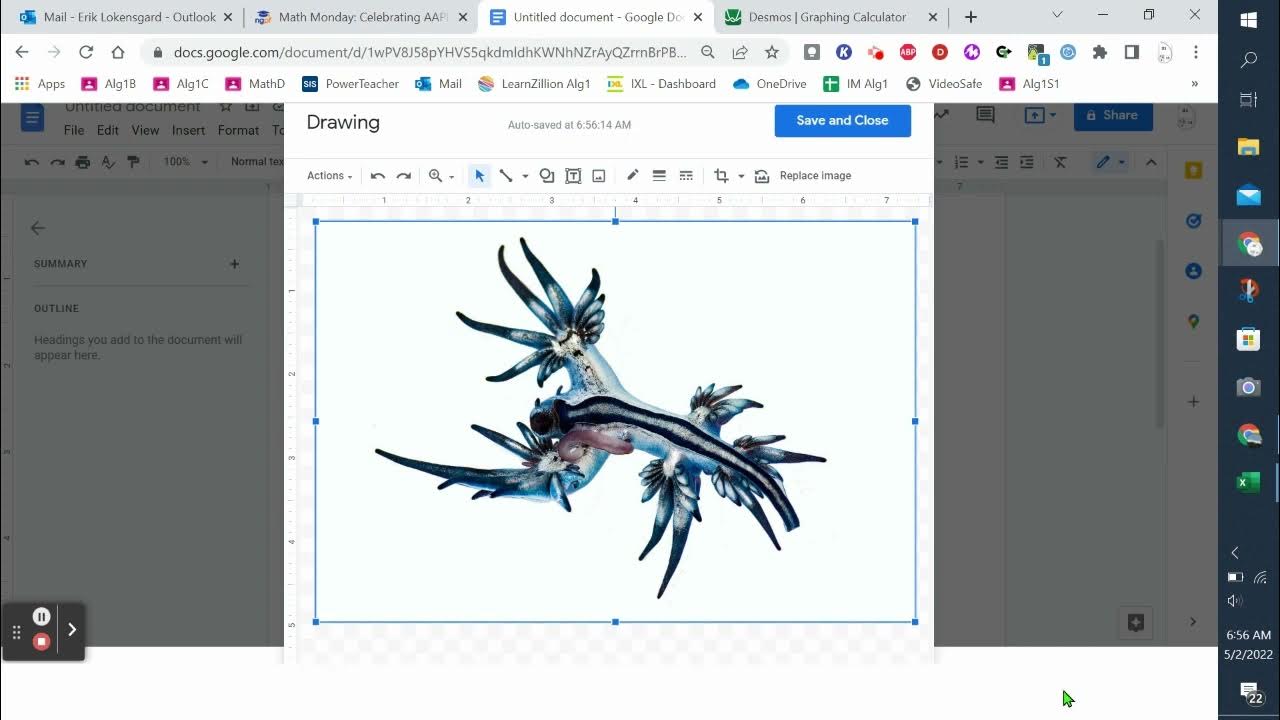Image resolution: width=1280 pixels, height=720 pixels.
Task: Open the Alg1B bookmark
Action: point(108,84)
